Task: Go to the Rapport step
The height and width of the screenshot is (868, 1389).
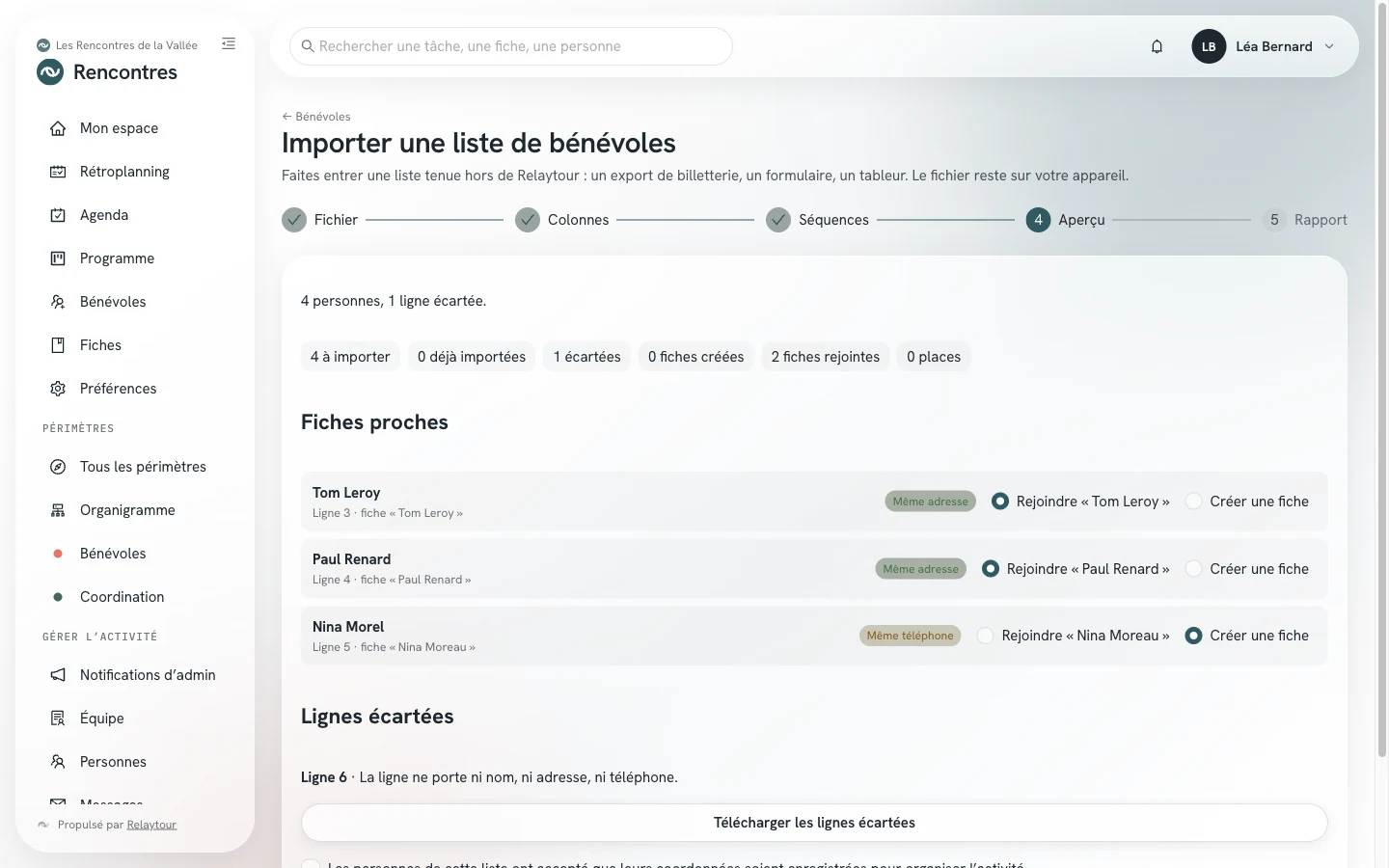Action: coord(1305,220)
